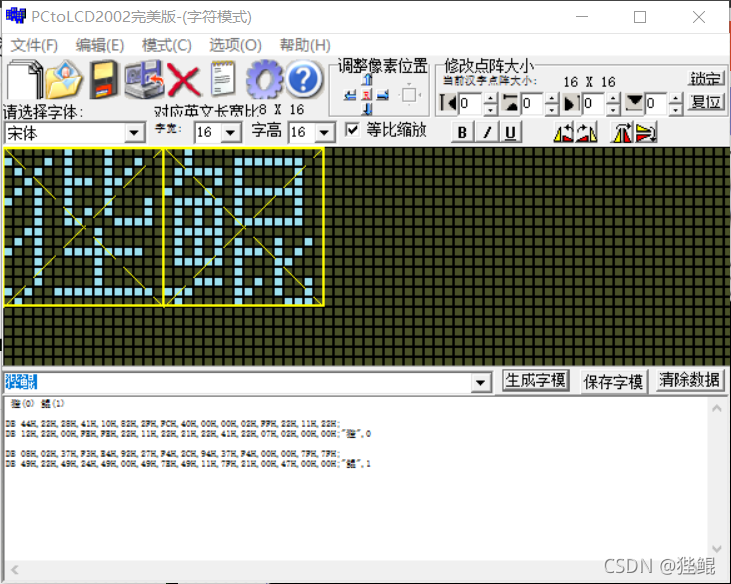Shift pixels left with the blue left arrow
Screen dimensions: 731x584
click(350, 96)
